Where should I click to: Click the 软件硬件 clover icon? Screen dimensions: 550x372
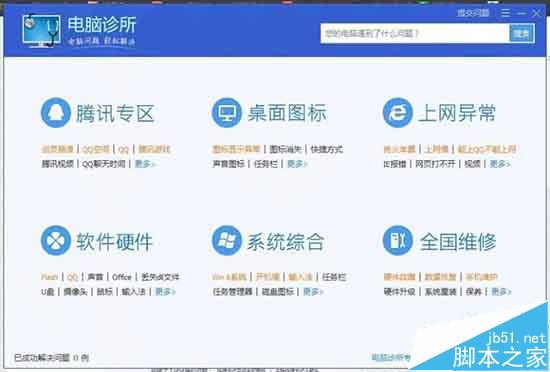[x=56, y=241]
